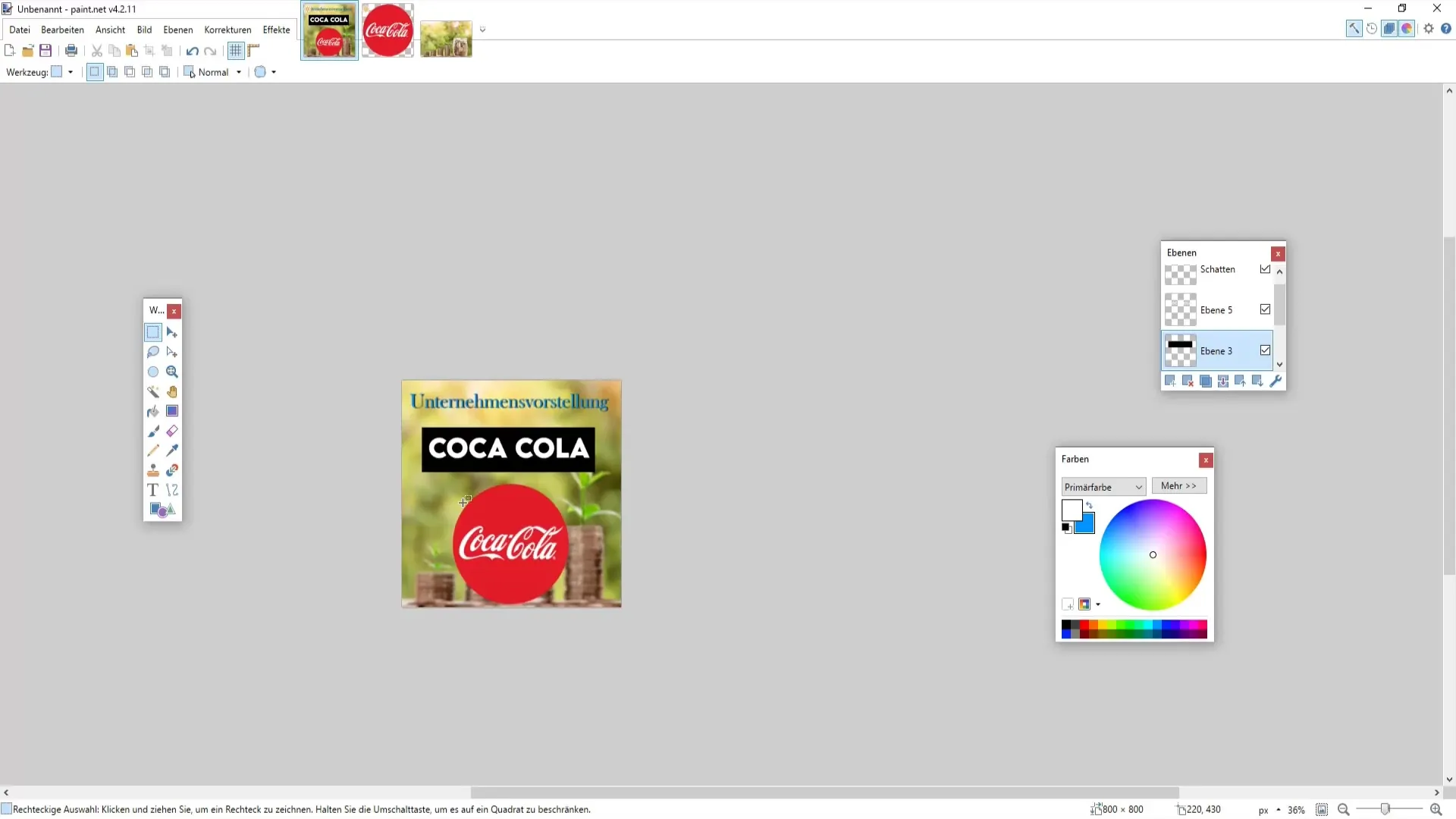1456x819 pixels.
Task: Select the Pan hand tool
Action: click(172, 391)
